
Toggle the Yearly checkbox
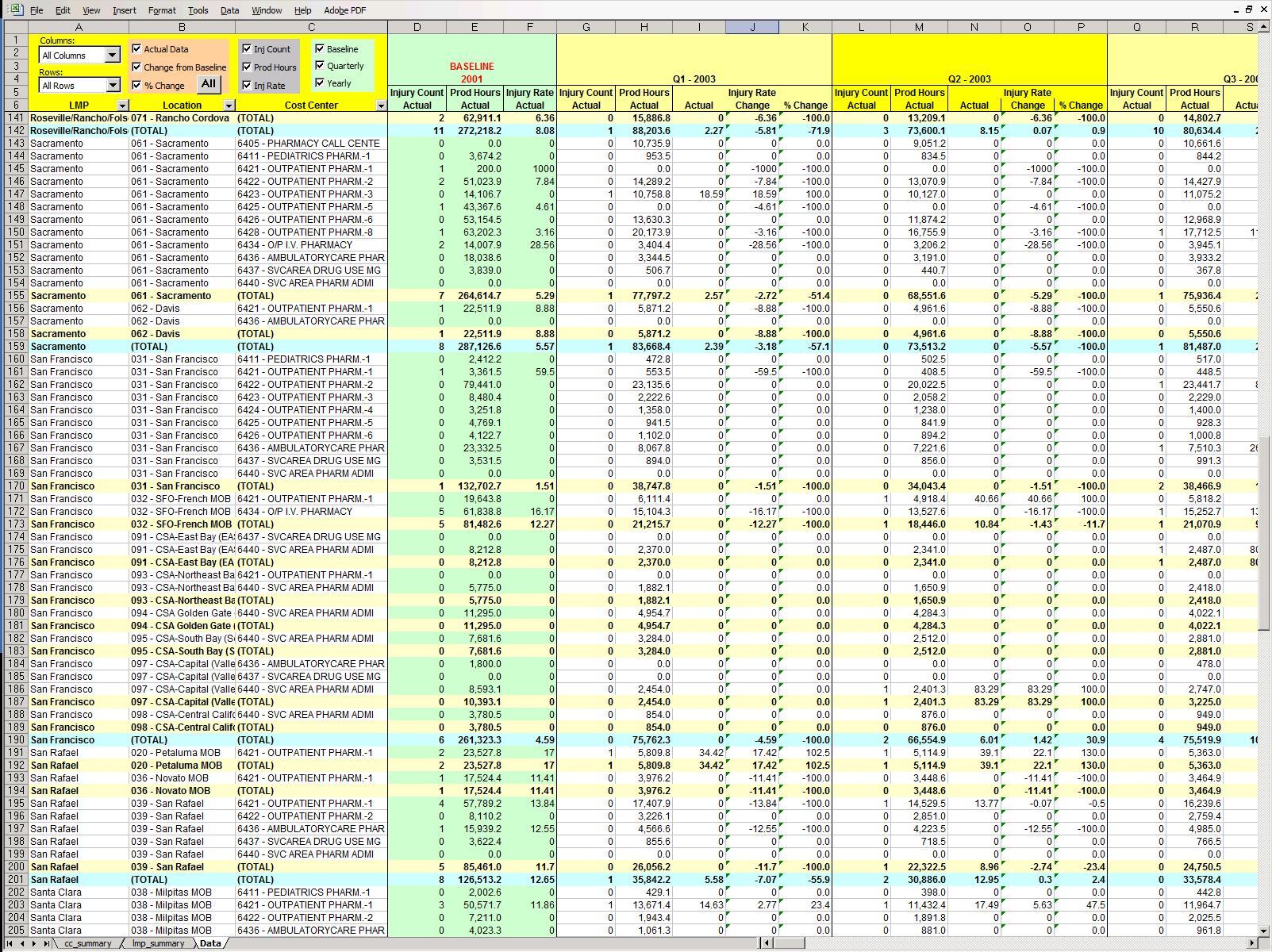320,83
